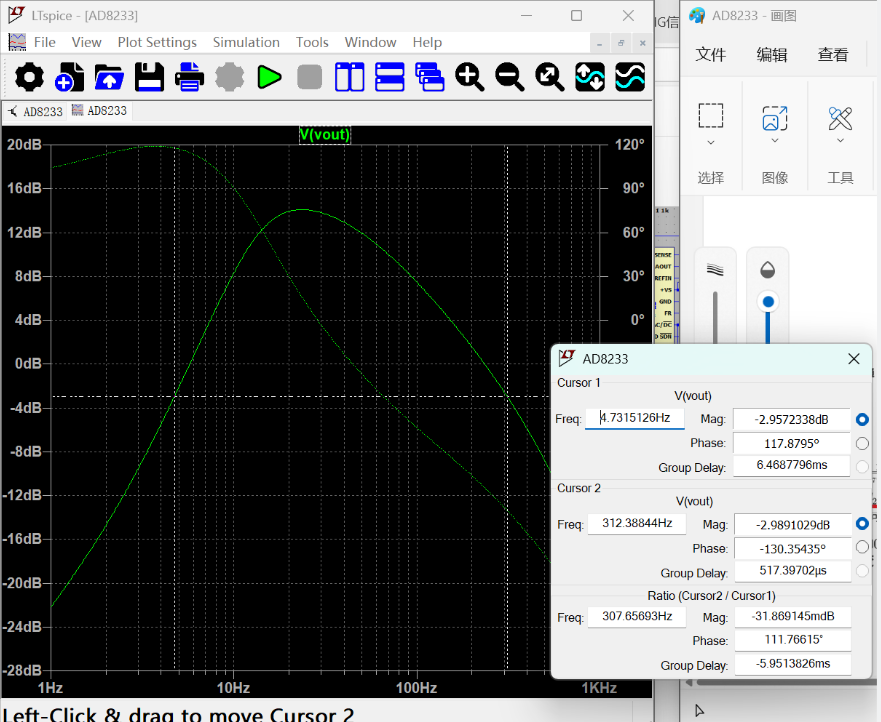Select Cursor 2 Group Delay radio button
This screenshot has height=722, width=881.
[x=862, y=571]
